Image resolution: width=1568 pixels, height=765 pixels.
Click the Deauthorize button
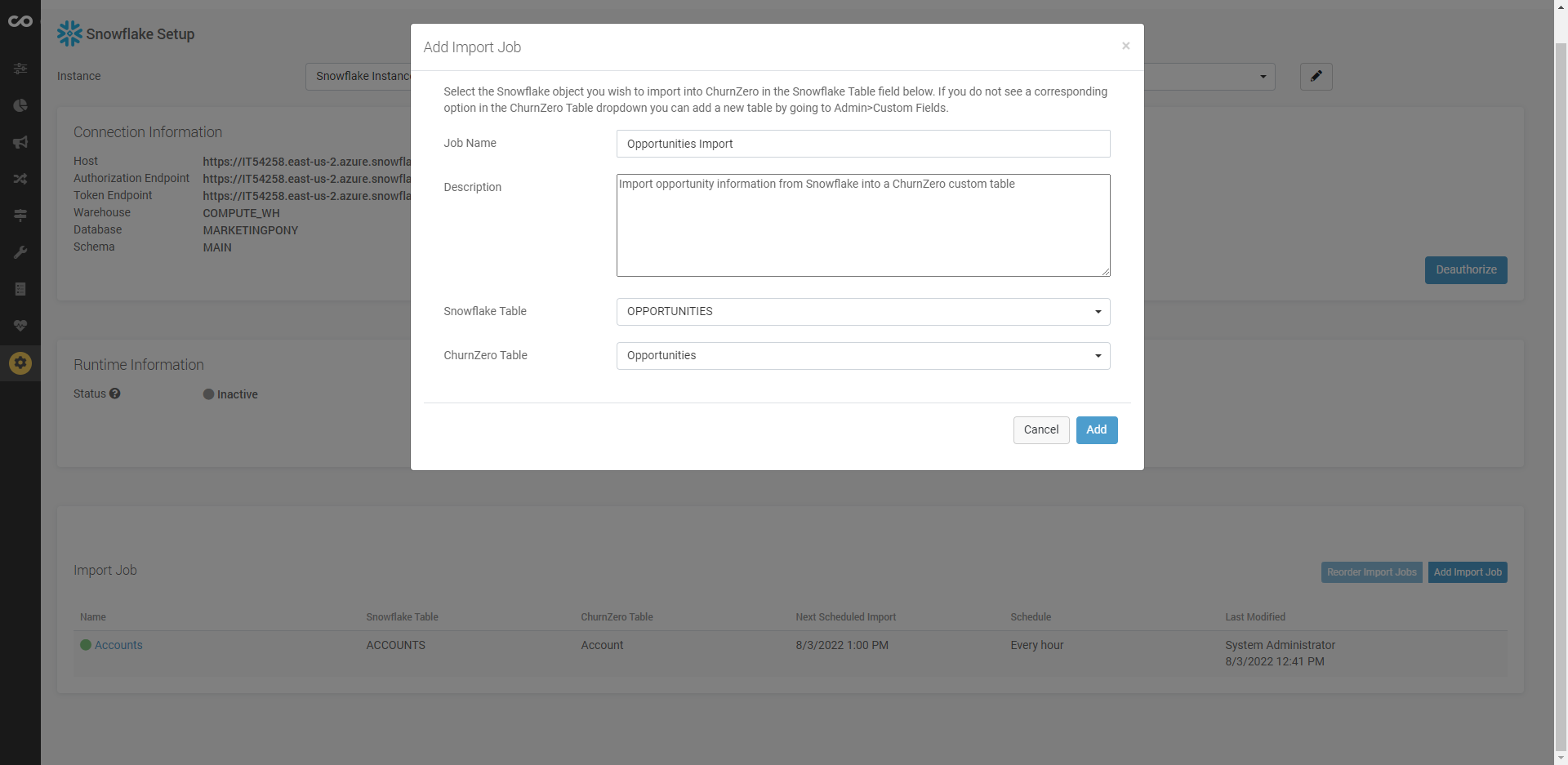1466,270
